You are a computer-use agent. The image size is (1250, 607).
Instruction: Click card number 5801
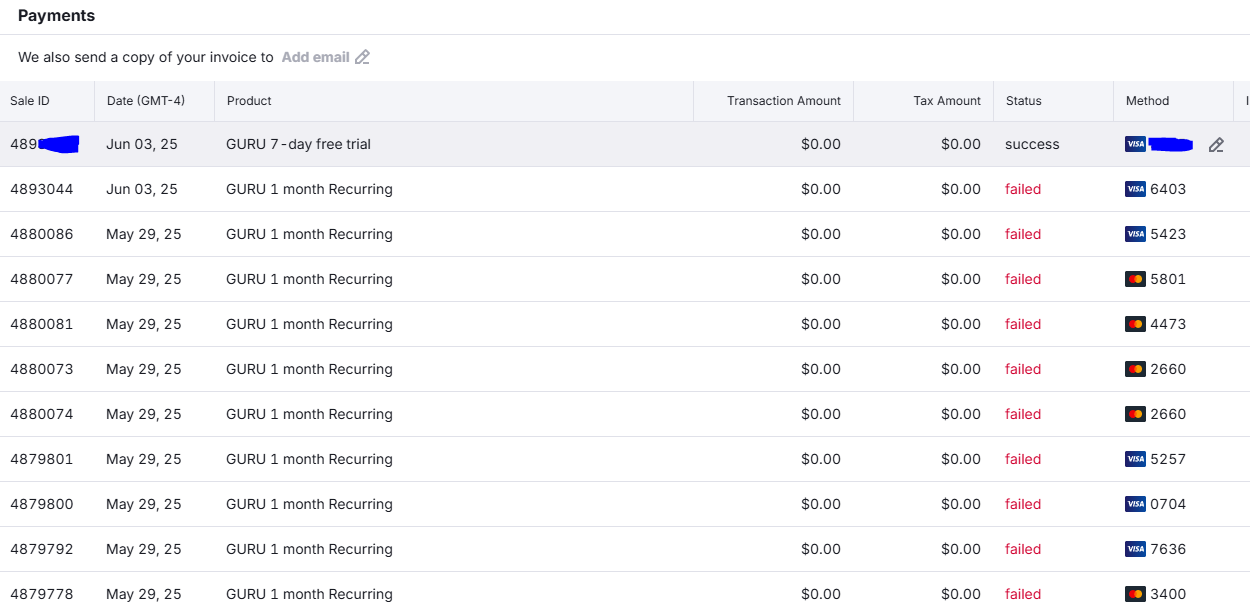(x=1168, y=279)
